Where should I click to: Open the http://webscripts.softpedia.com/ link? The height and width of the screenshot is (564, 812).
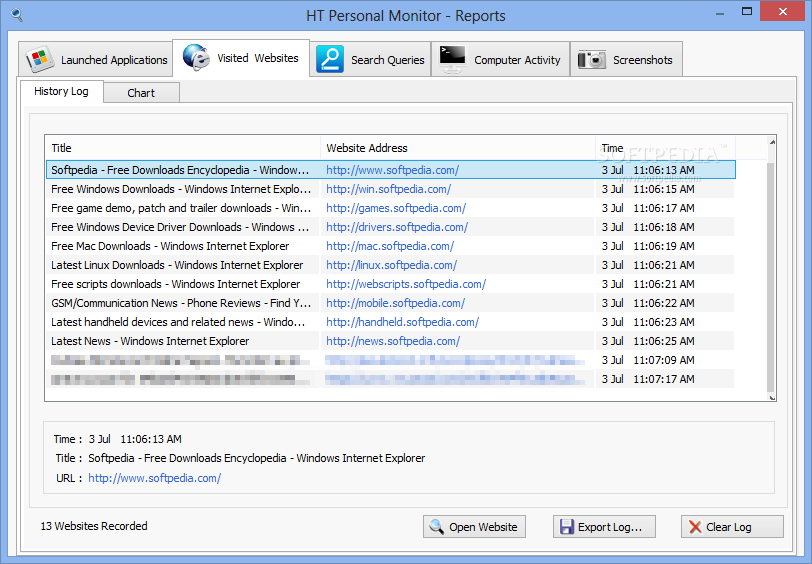pos(406,284)
